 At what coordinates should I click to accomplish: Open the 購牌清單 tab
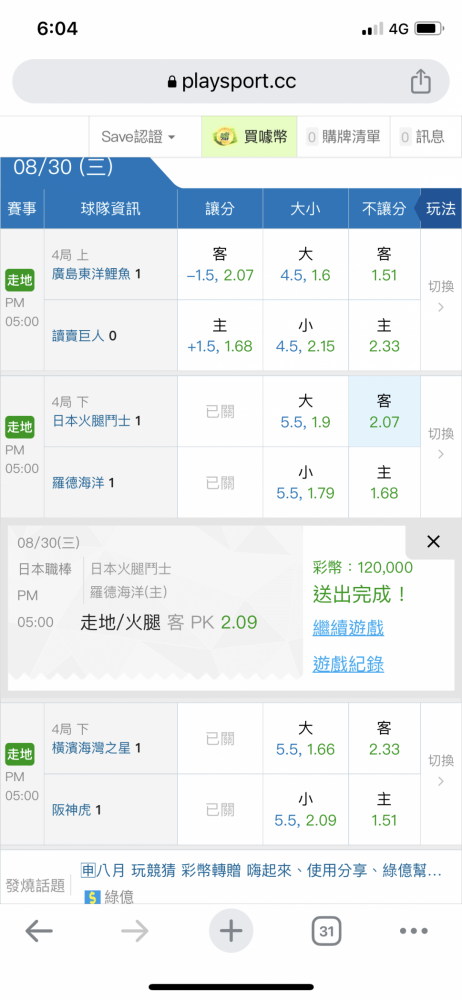click(x=343, y=136)
